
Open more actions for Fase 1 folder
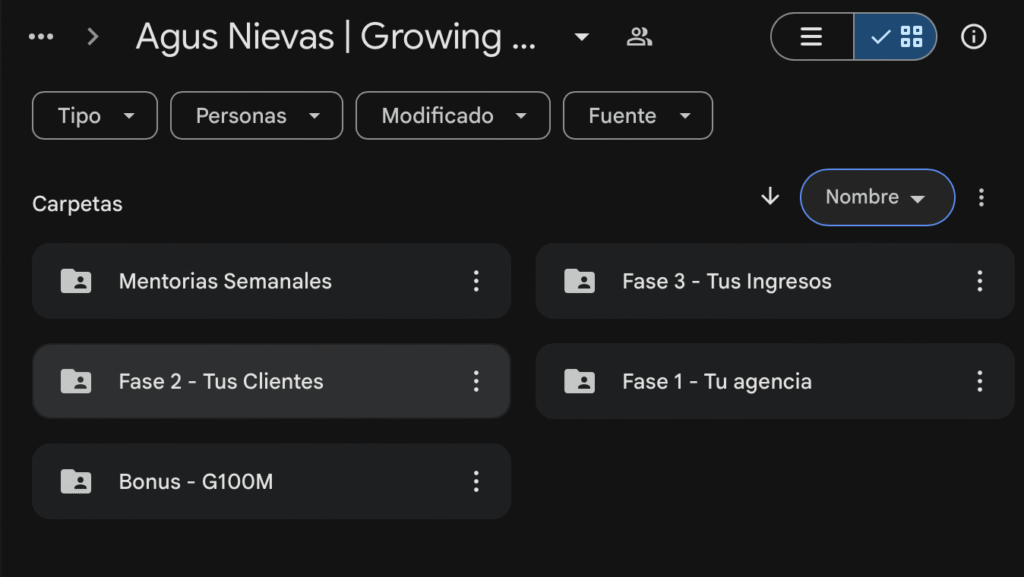[x=979, y=381]
